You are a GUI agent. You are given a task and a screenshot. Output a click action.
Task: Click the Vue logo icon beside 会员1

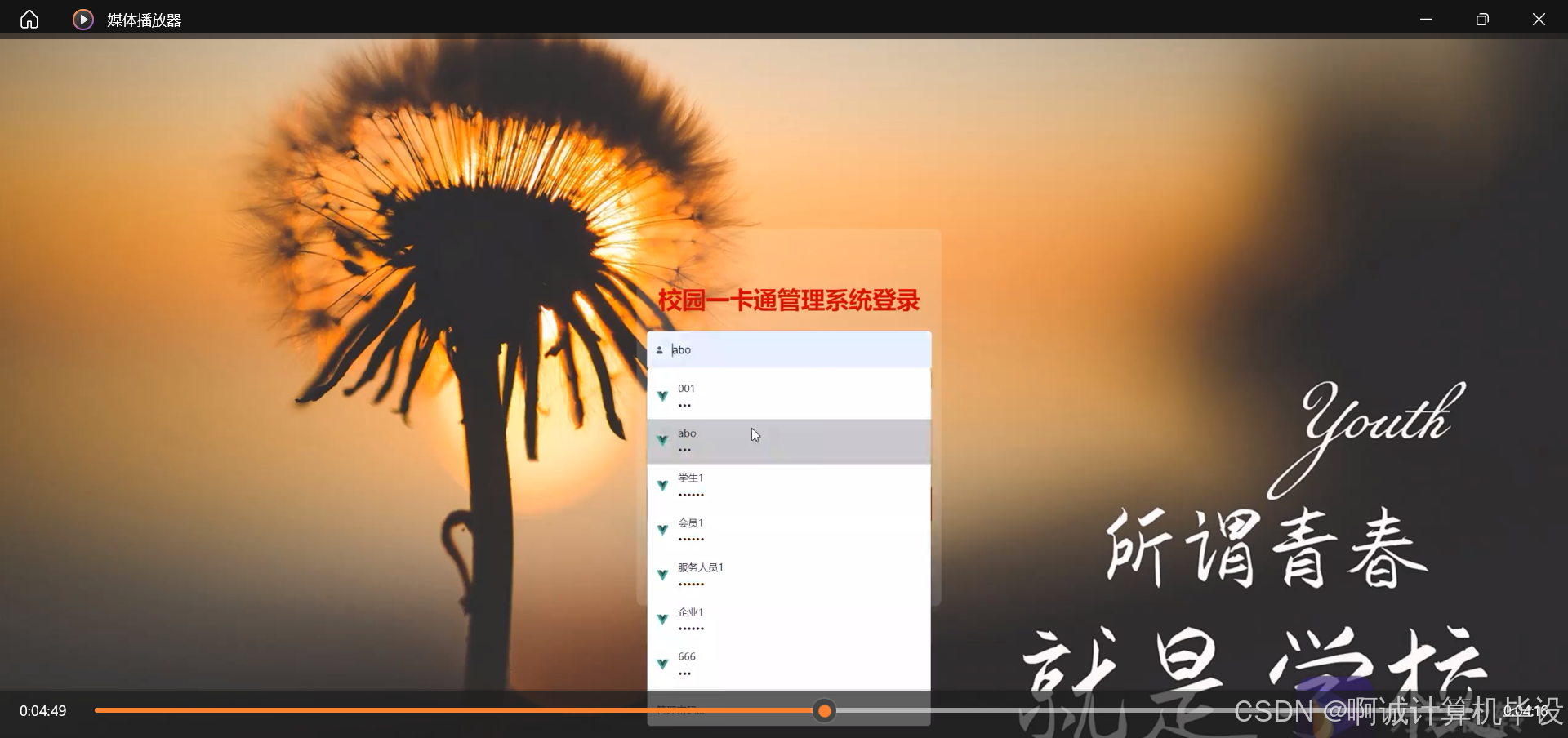point(662,531)
